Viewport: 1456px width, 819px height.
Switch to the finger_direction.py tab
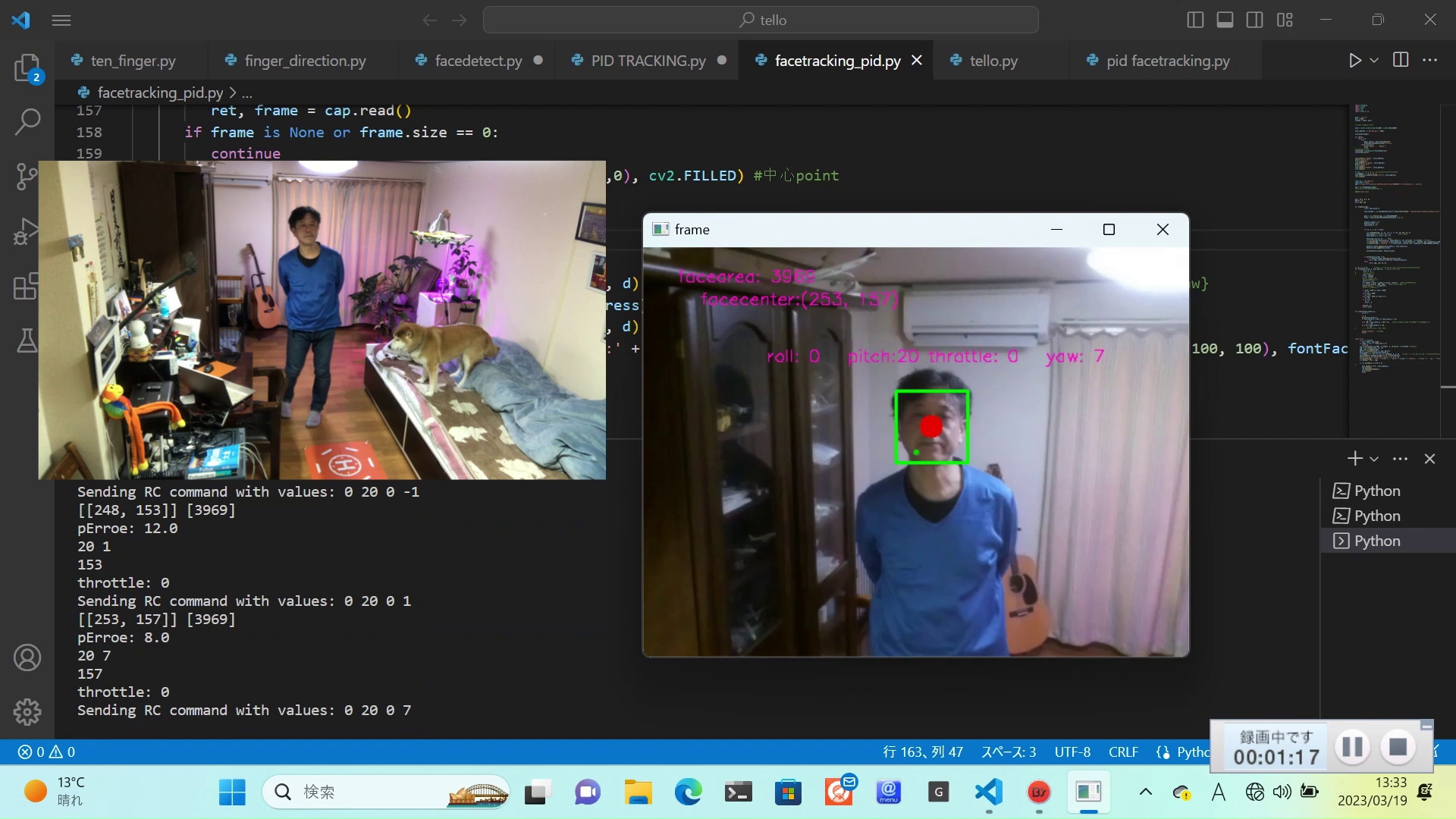tap(305, 61)
